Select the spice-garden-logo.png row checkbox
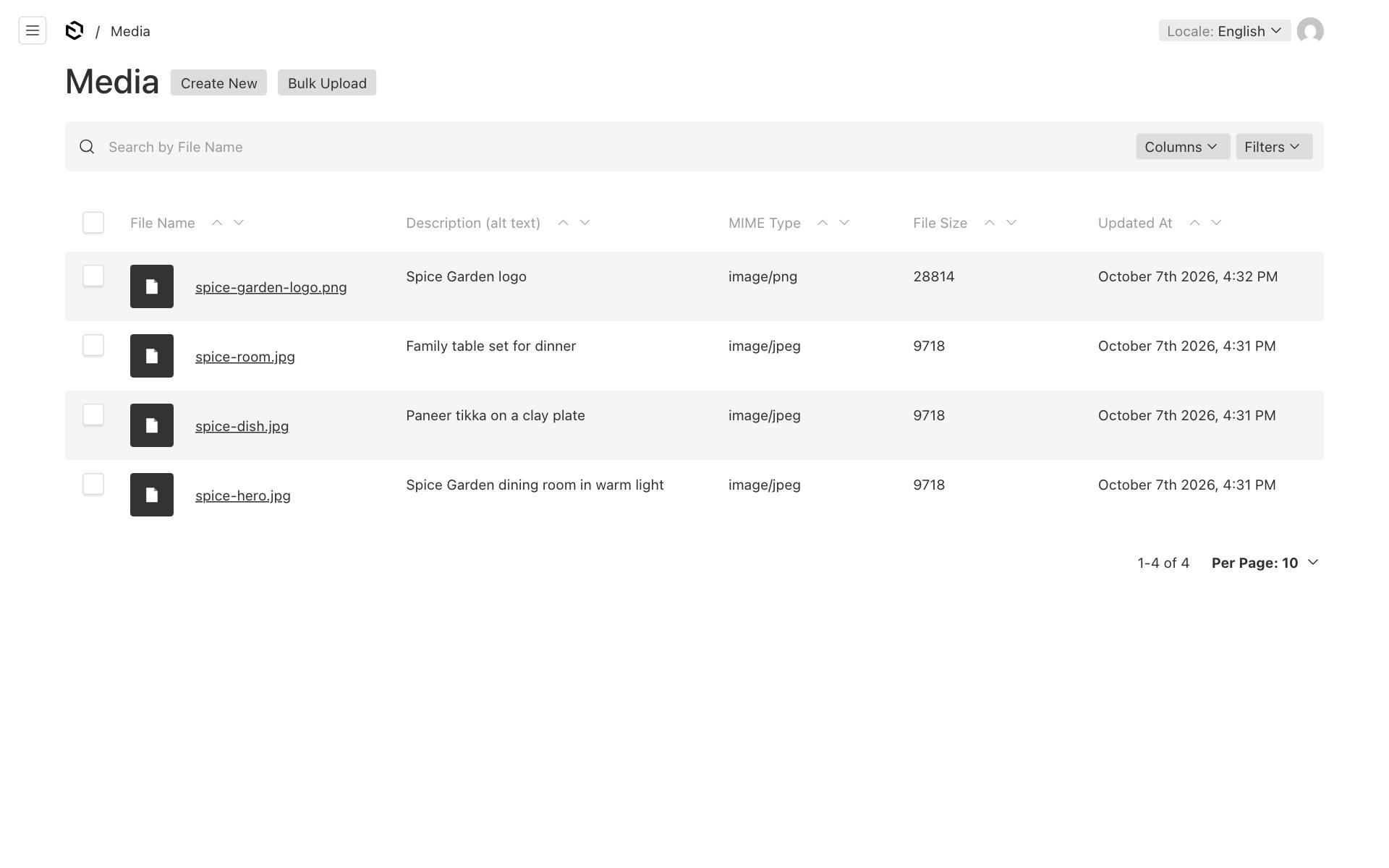 pos(93,276)
